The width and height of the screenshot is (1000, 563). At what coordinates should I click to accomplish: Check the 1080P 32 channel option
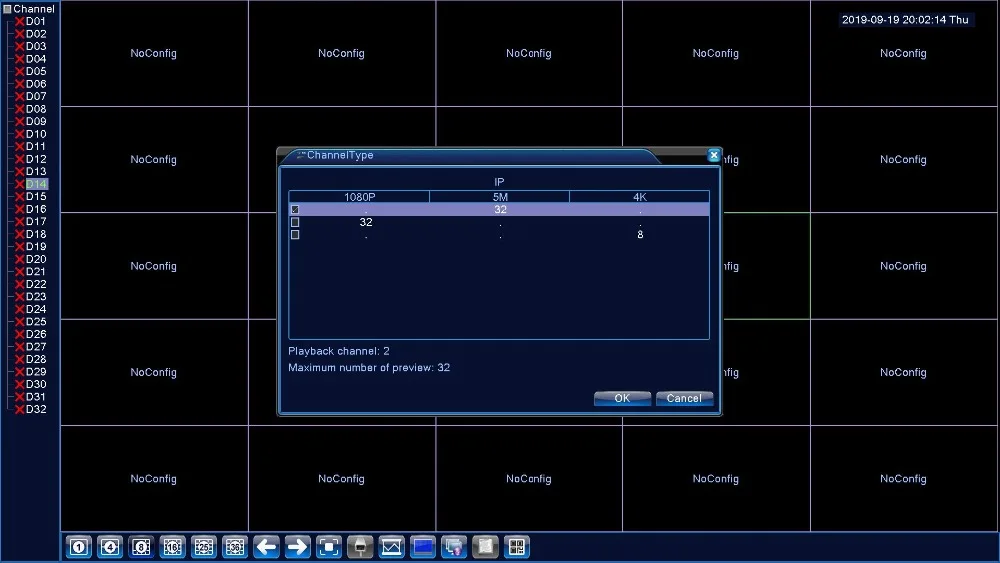coord(295,223)
